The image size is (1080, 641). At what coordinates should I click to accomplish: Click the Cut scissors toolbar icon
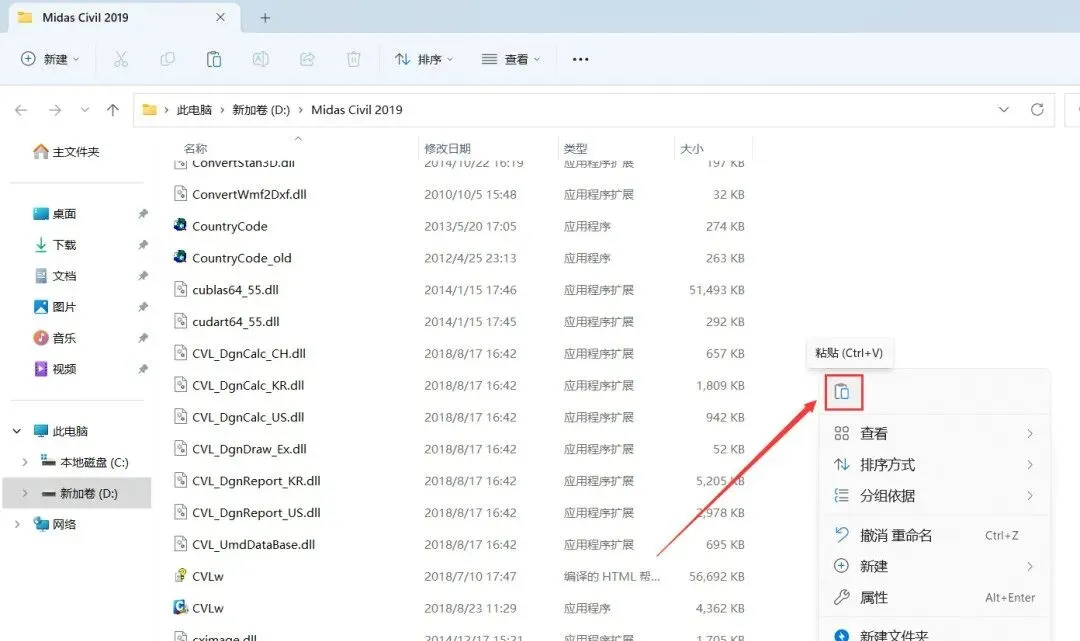click(121, 59)
